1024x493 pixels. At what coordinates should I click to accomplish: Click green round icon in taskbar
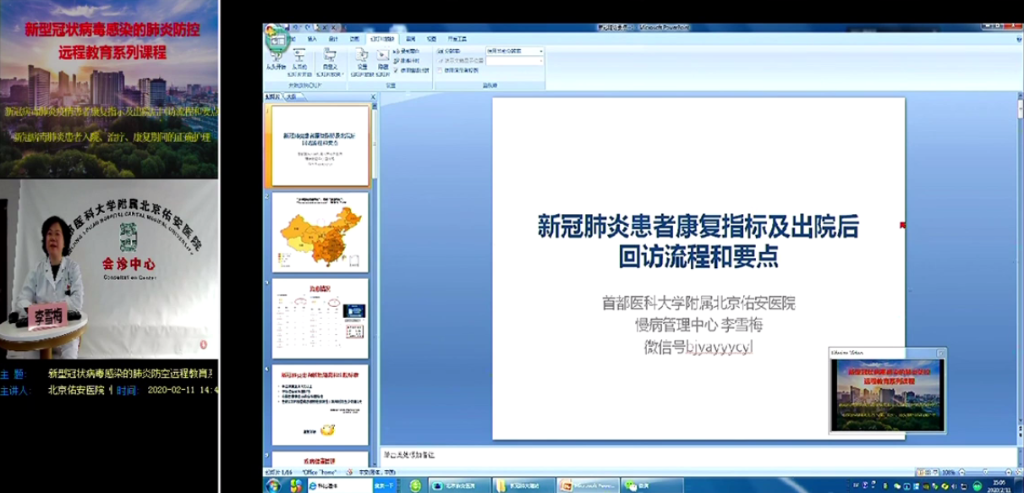[x=415, y=486]
